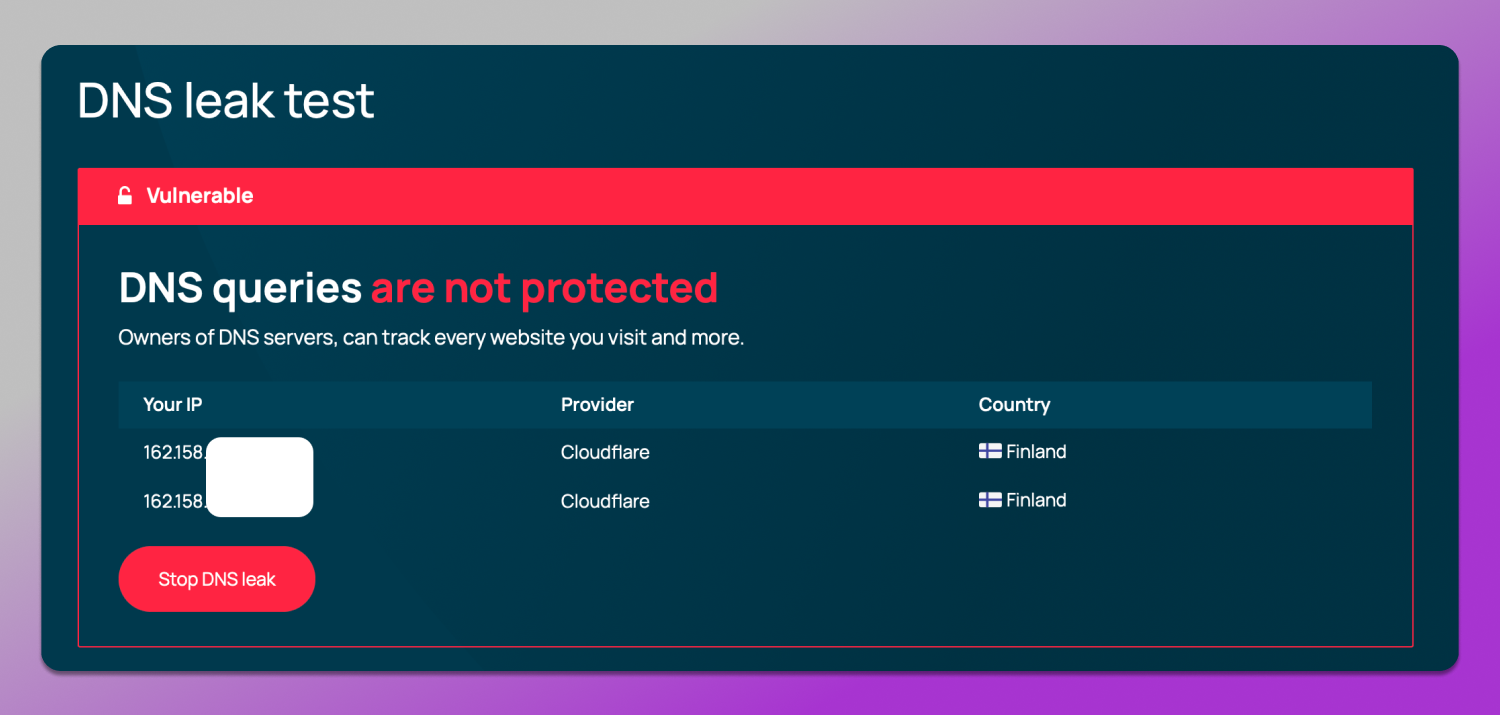Select the Cloudflare entry in the second row
1500x715 pixels.
[605, 501]
